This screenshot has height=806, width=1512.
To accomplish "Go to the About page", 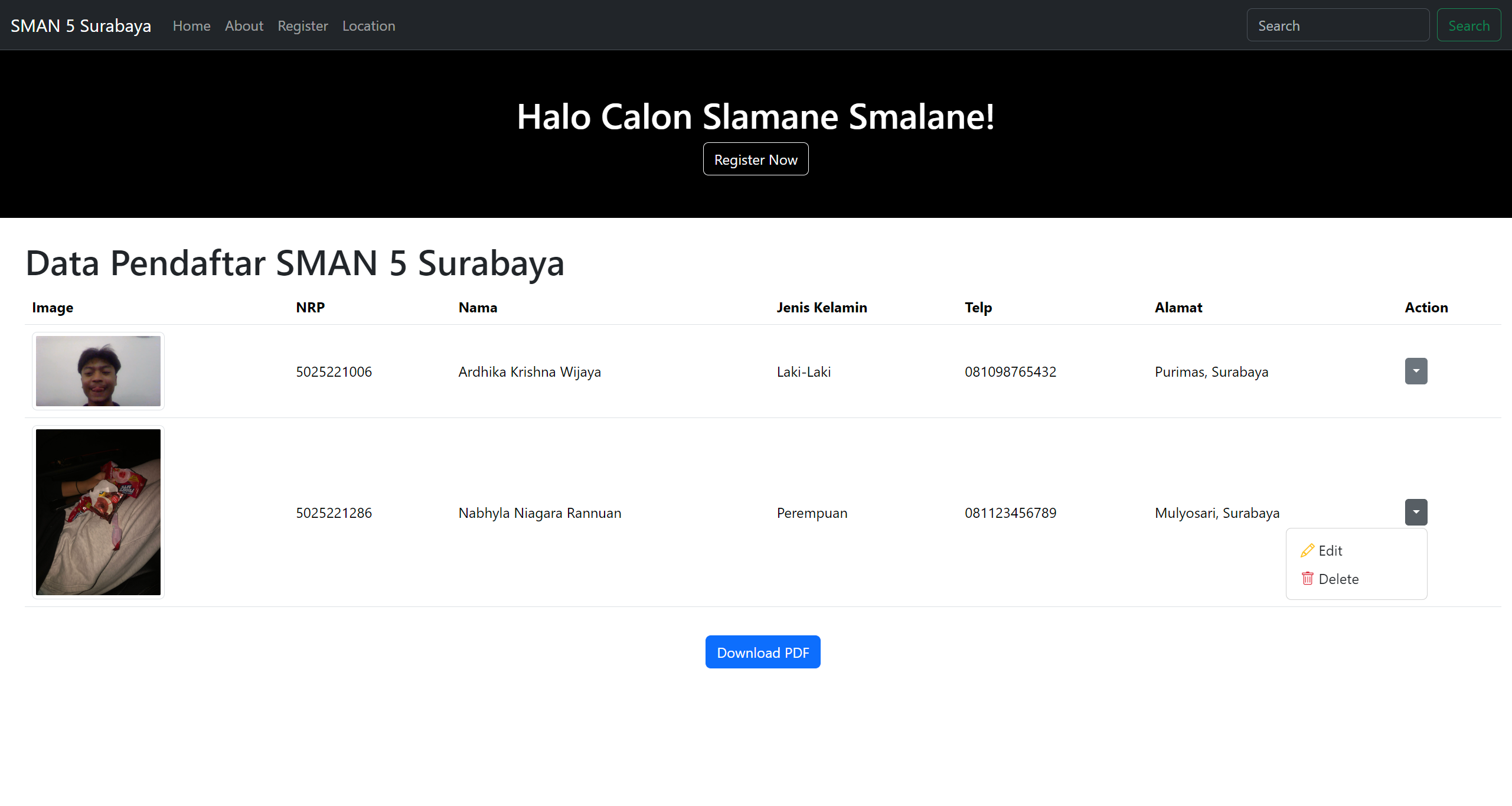I will [244, 26].
